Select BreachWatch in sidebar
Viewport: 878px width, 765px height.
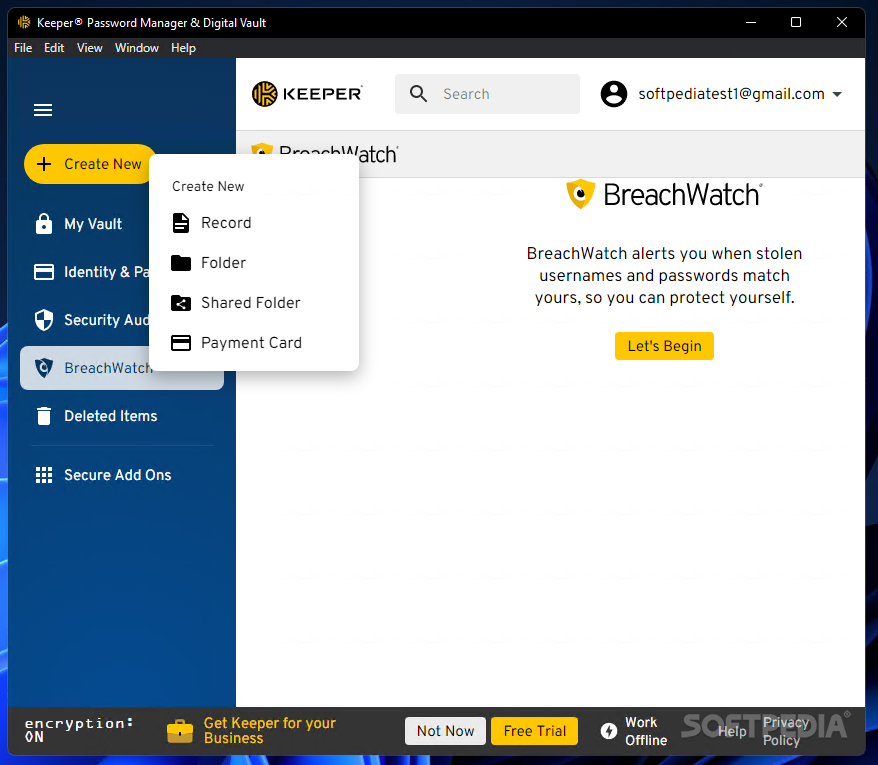(x=84, y=367)
